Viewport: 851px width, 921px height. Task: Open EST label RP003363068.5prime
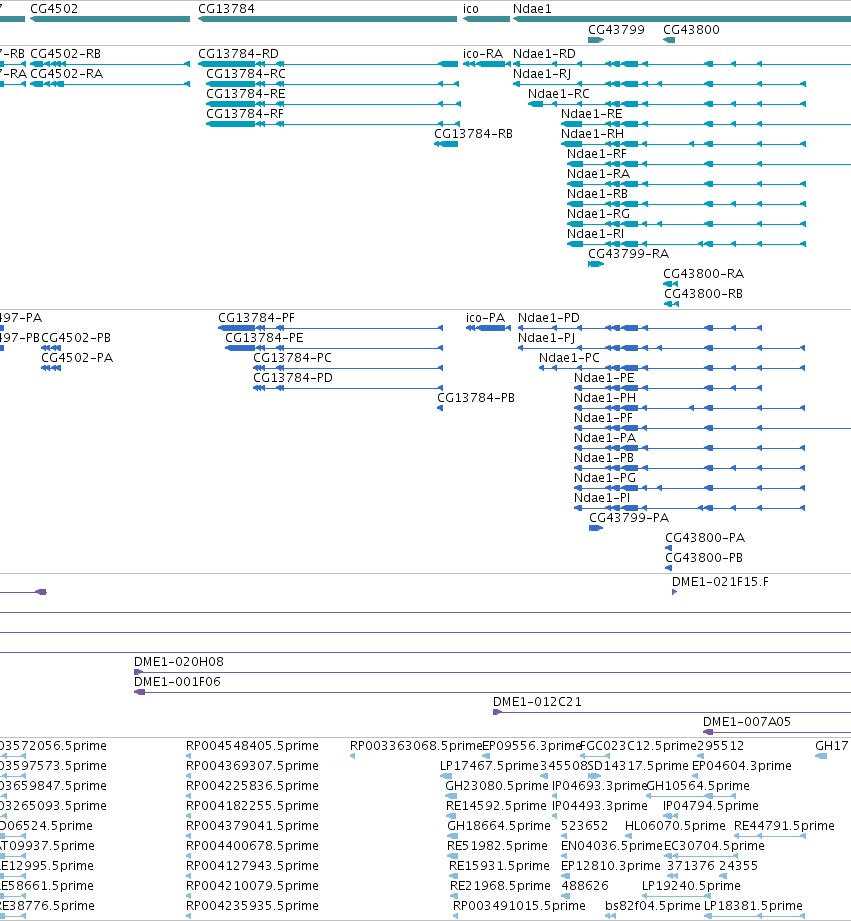click(416, 745)
